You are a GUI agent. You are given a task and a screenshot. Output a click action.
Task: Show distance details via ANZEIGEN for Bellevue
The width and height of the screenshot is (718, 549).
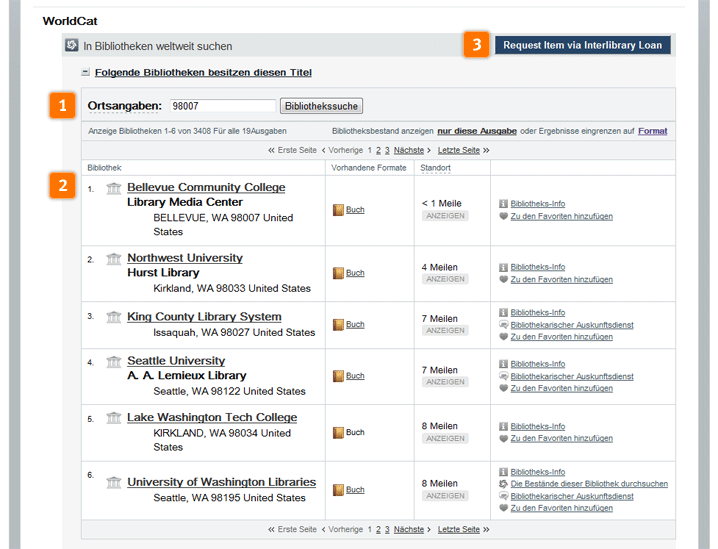443,216
